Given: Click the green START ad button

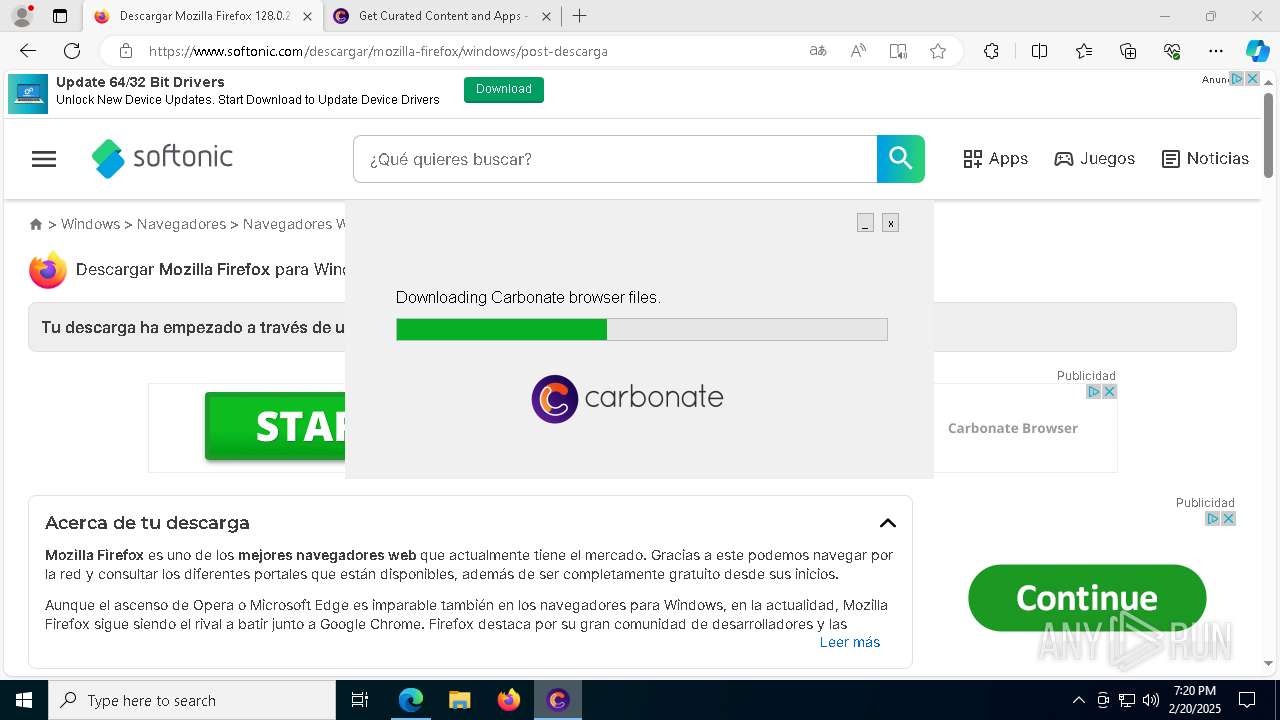Looking at the screenshot, I should tap(276, 427).
